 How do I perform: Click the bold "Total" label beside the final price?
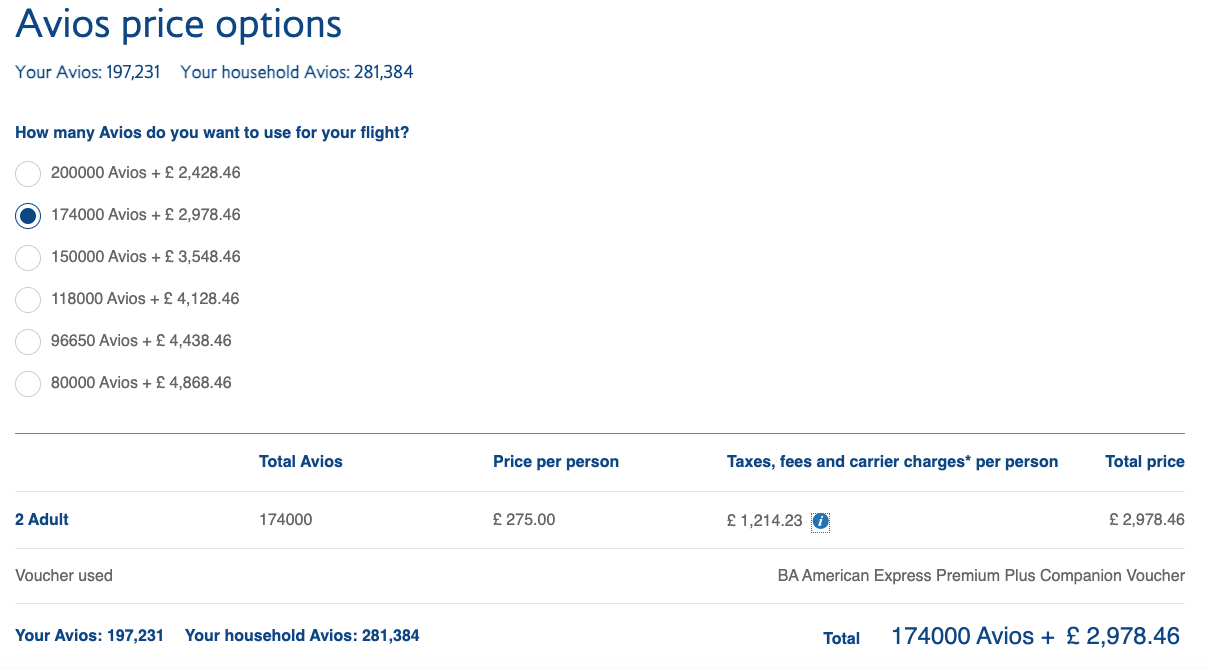[841, 638]
